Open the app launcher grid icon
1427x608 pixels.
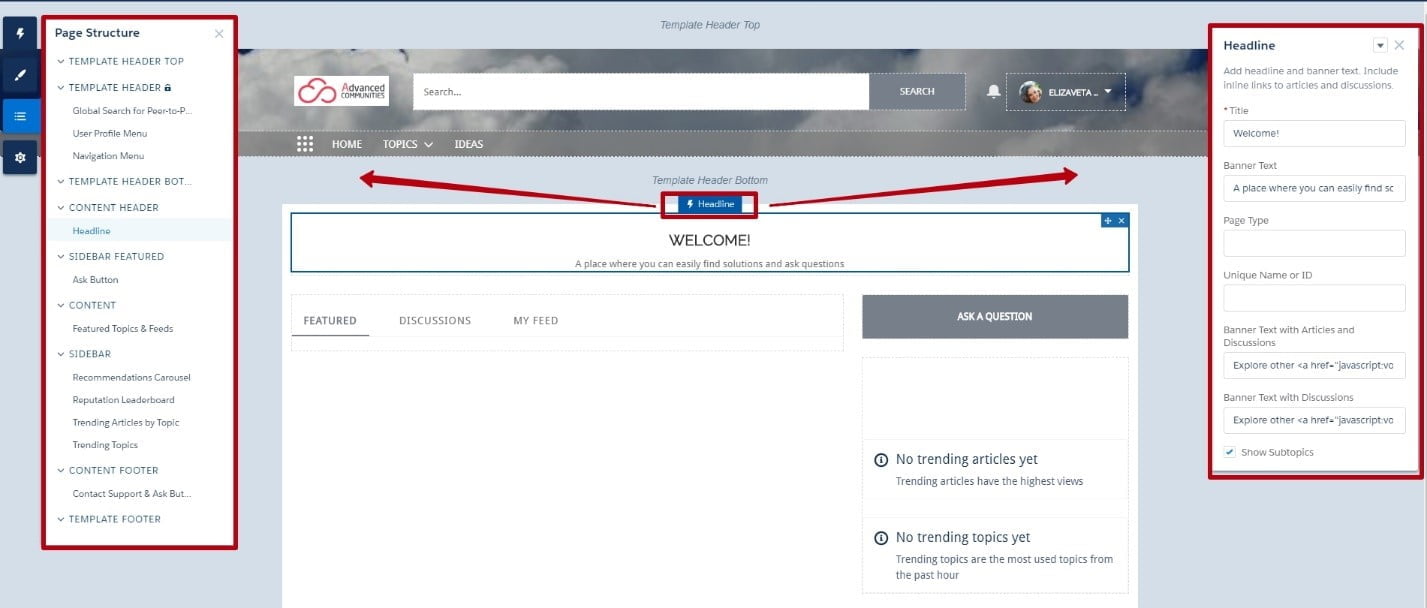306,144
